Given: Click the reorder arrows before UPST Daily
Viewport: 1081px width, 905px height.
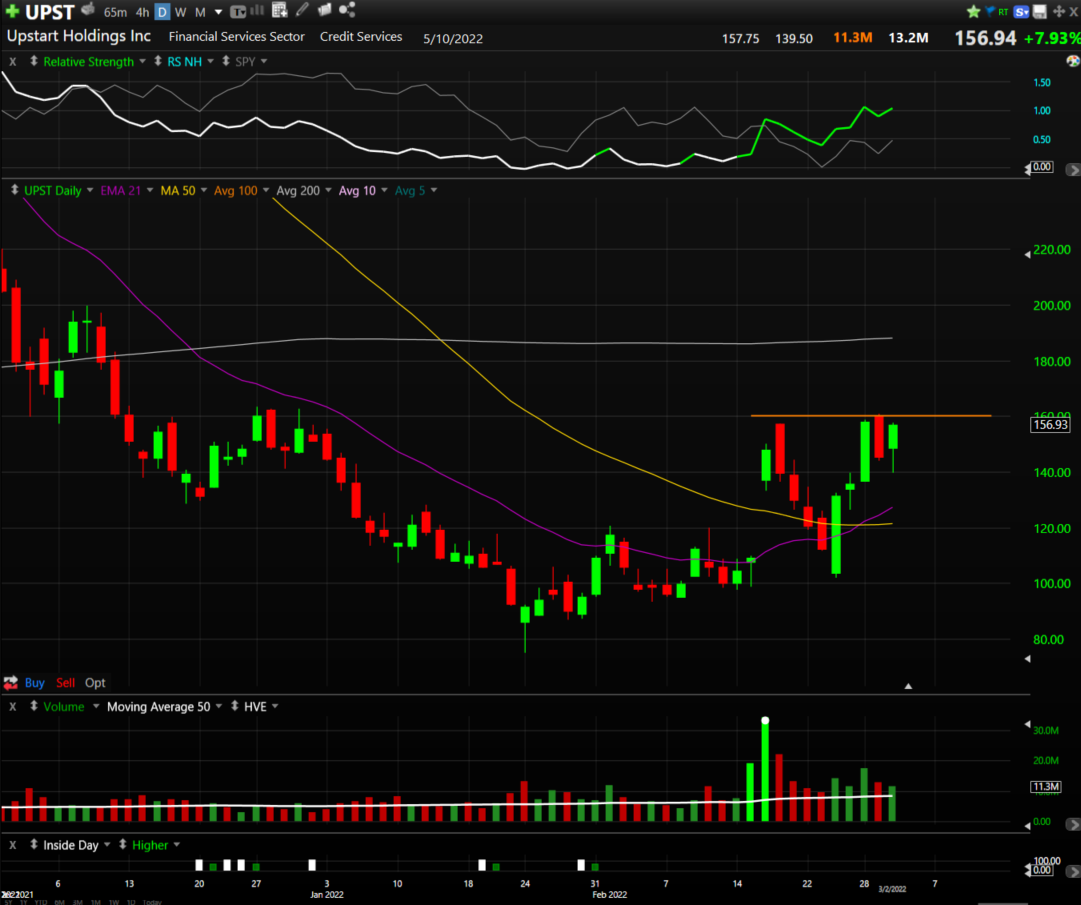Looking at the screenshot, I should point(14,190).
